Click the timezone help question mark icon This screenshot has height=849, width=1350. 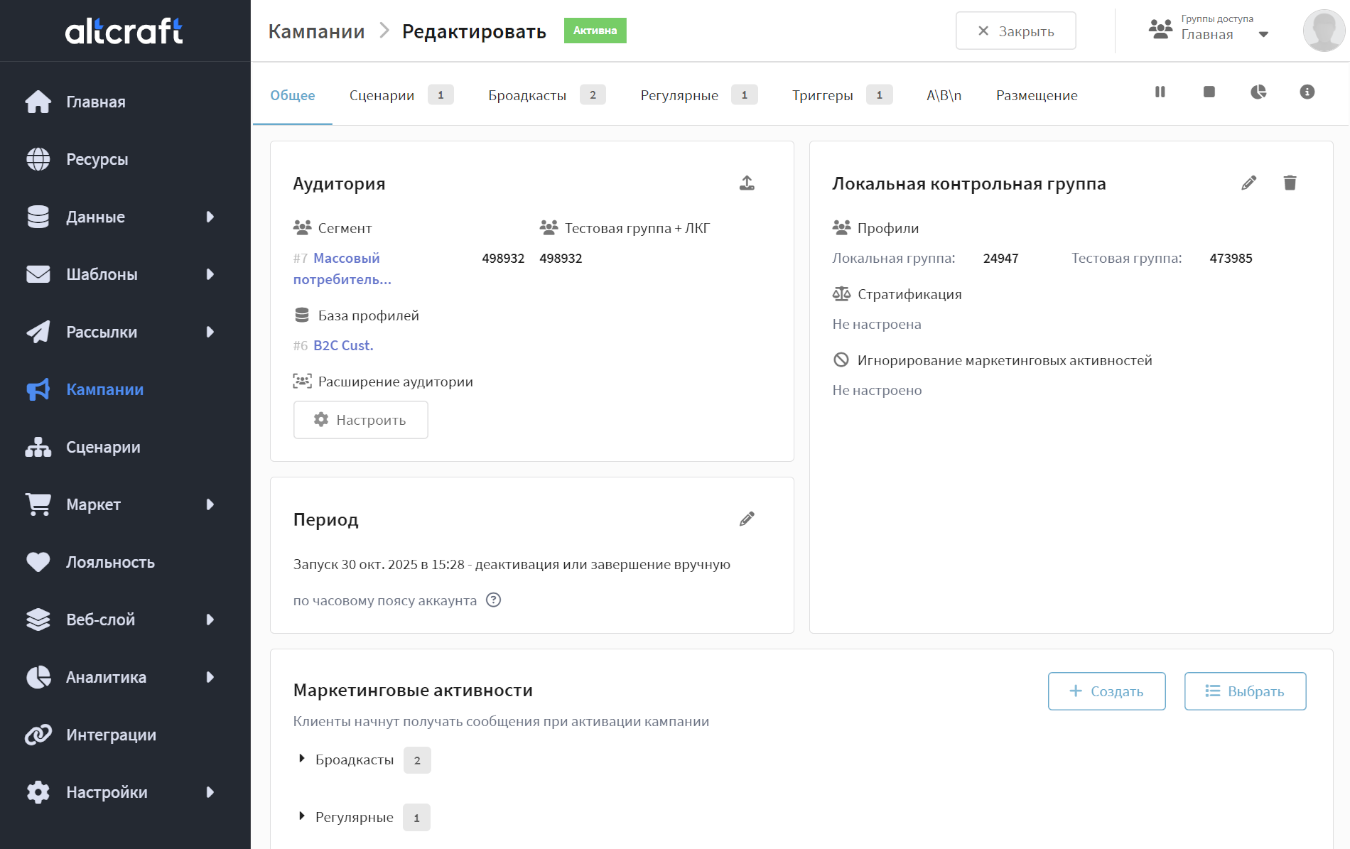493,601
